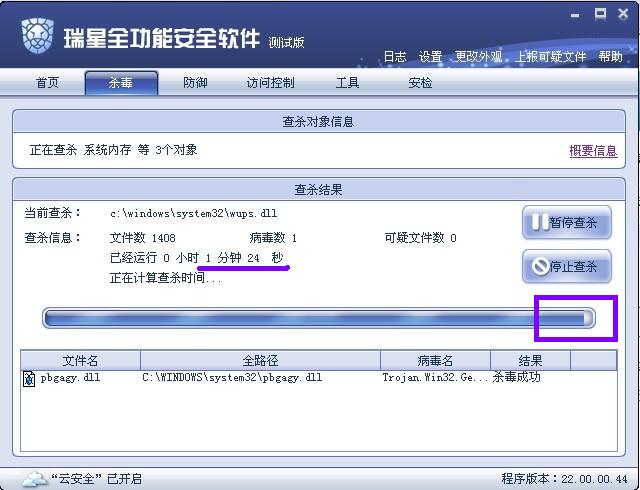Click the 正在查杀 系统内存 等 3个对象 text

[113, 150]
